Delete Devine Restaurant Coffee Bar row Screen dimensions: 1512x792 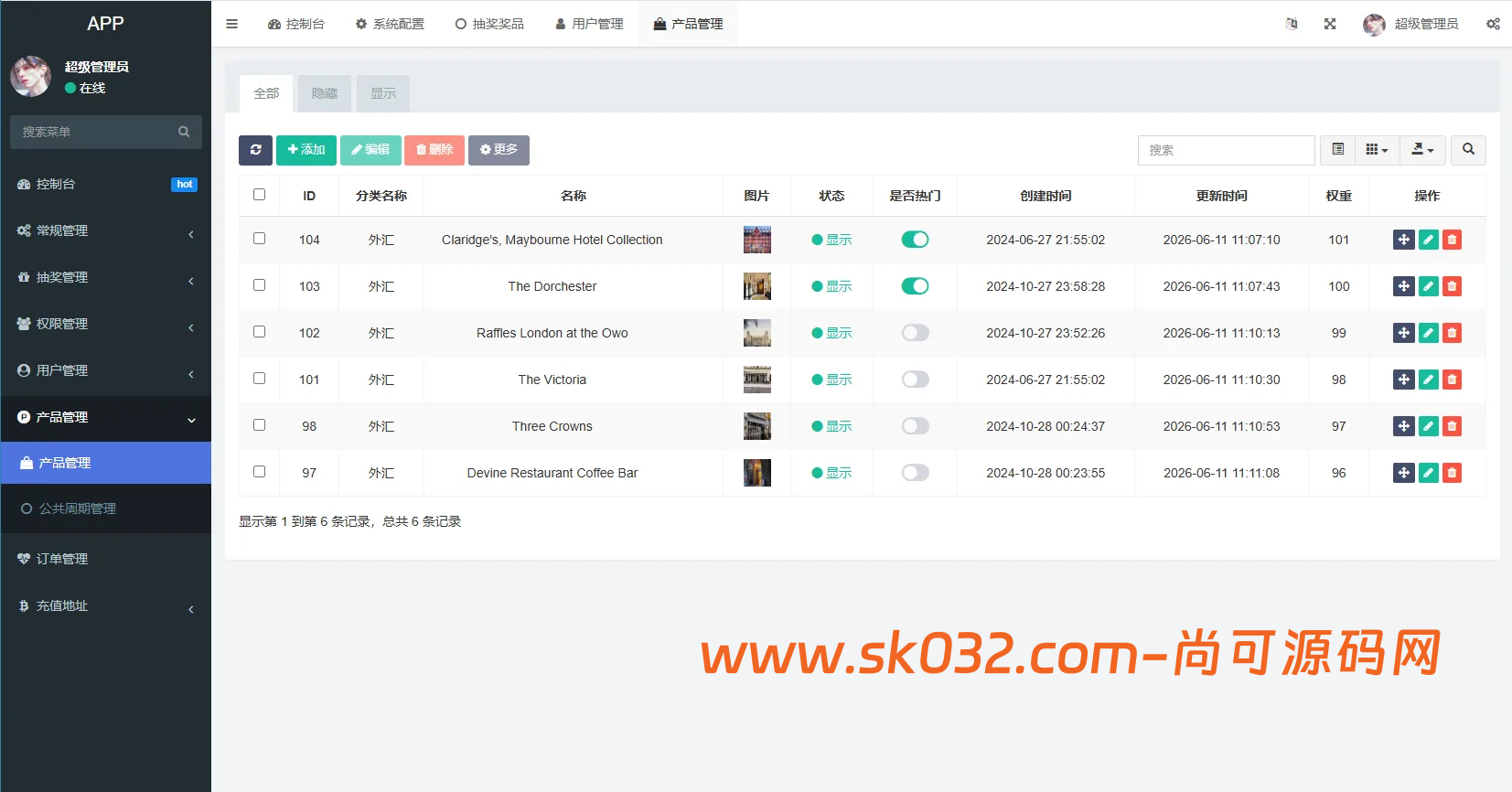(x=1452, y=473)
